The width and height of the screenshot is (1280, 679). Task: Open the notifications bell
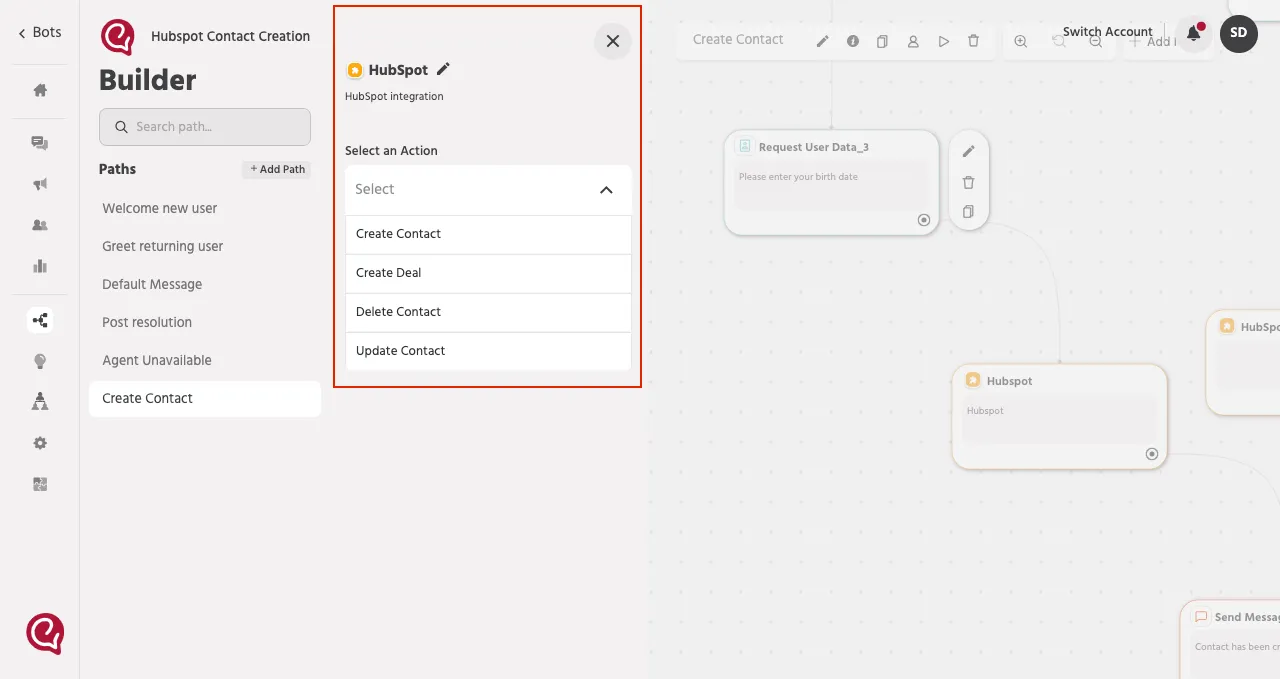(x=1194, y=33)
